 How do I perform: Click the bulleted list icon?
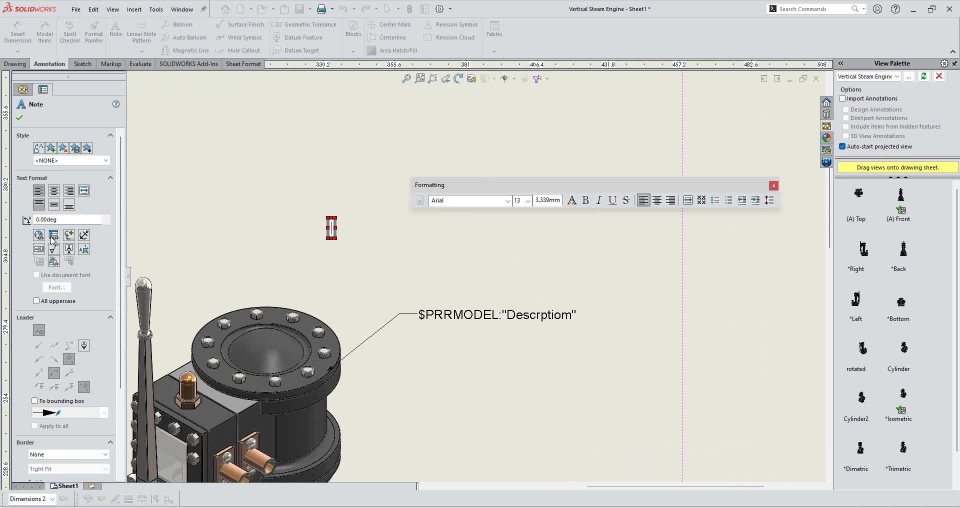[715, 200]
